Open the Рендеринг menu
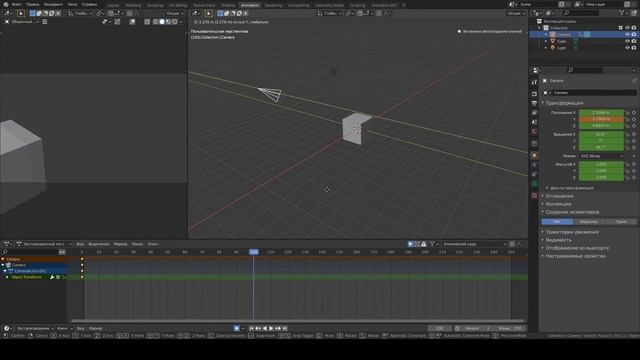Image resolution: width=640 pixels, height=360 pixels. click(53, 4)
